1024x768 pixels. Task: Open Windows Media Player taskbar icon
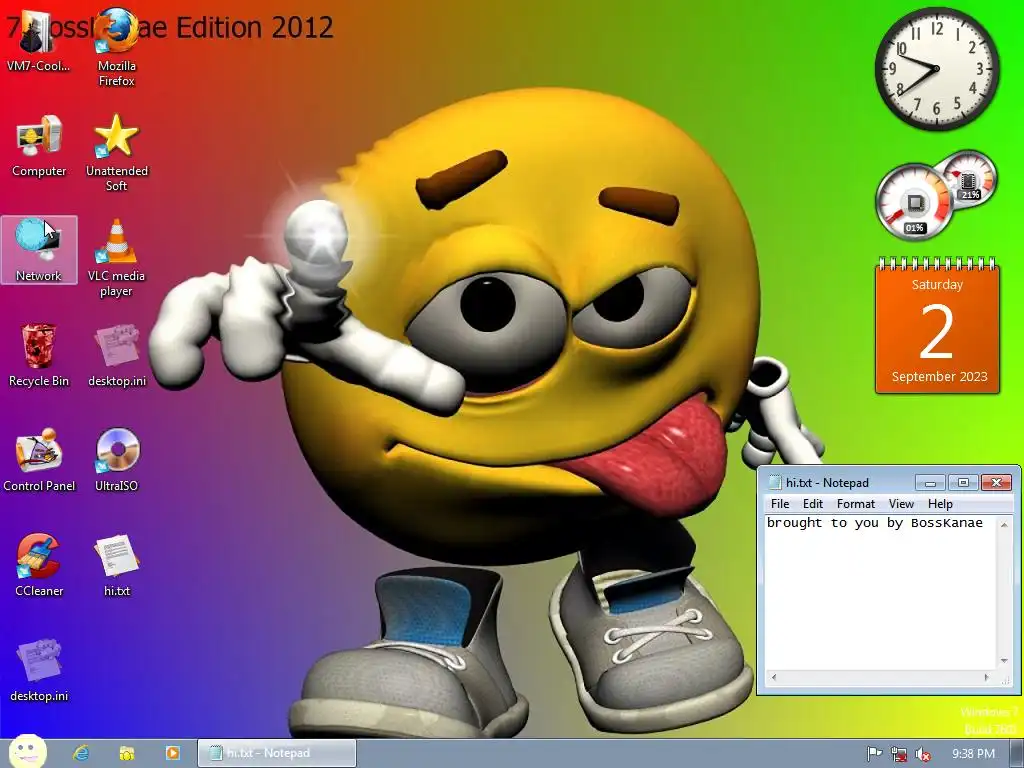172,753
